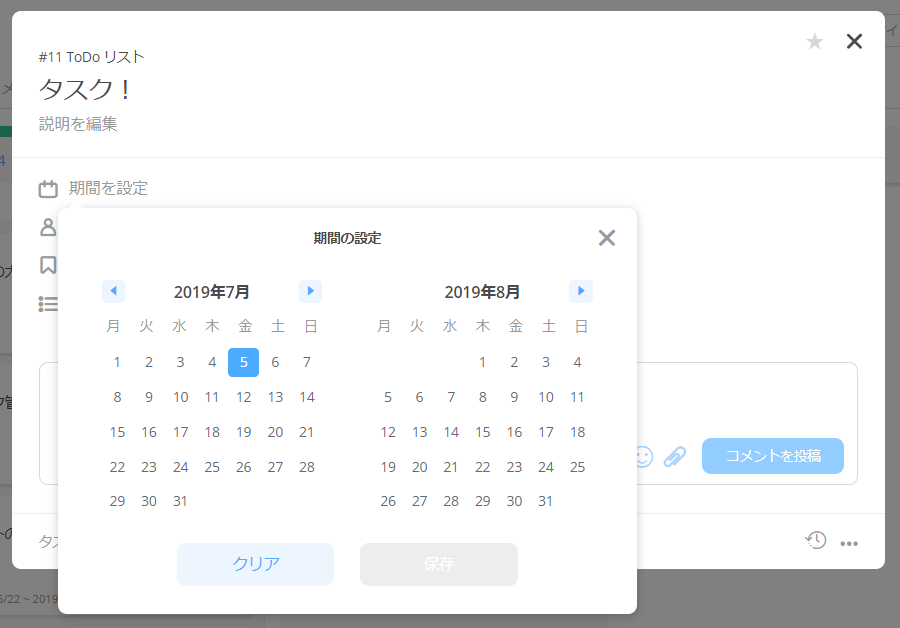Screen dimensions: 900x628
Task: Click the クリア button
Action: tap(256, 564)
